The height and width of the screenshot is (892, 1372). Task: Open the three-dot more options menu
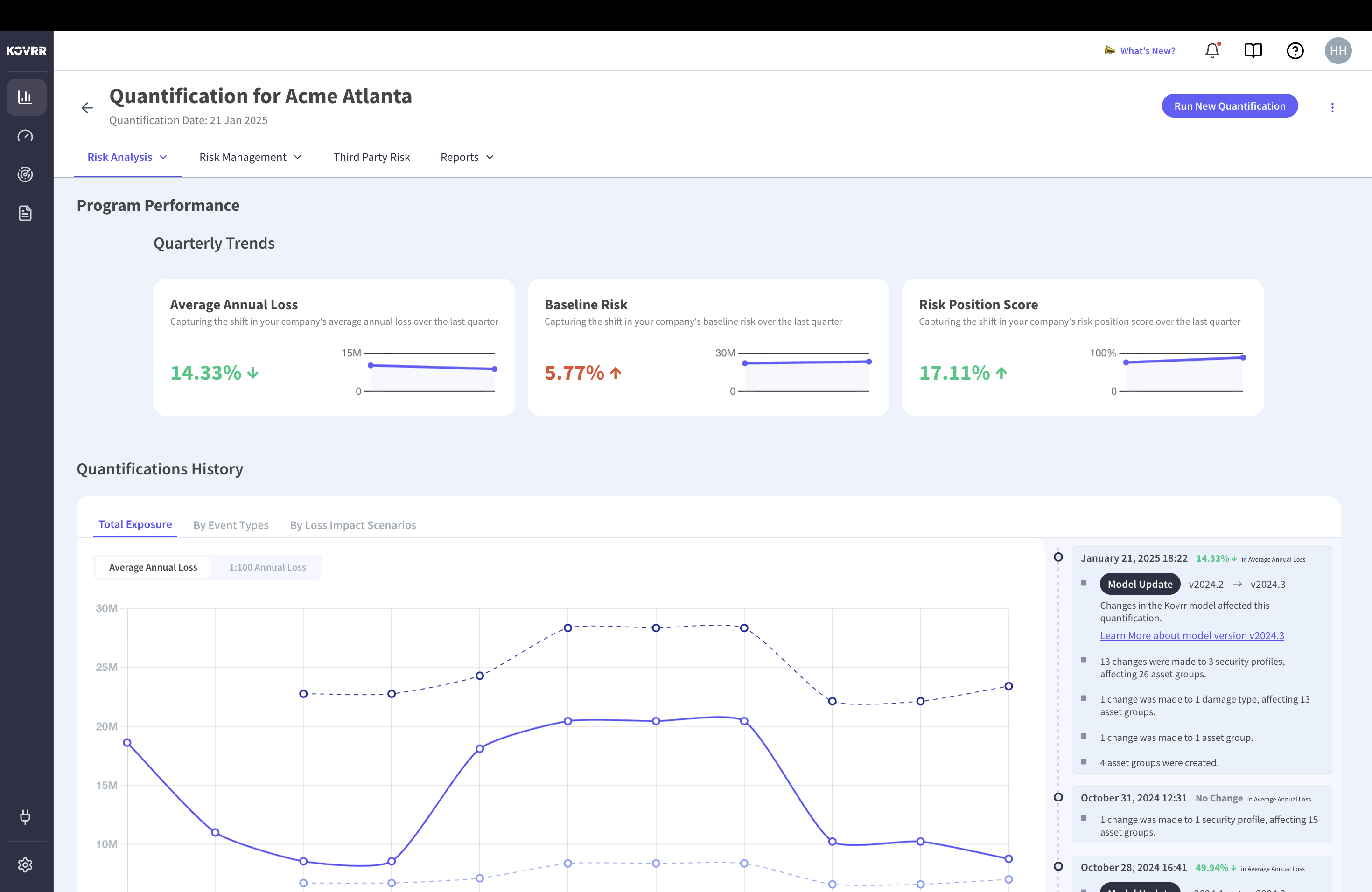pyautogui.click(x=1332, y=107)
